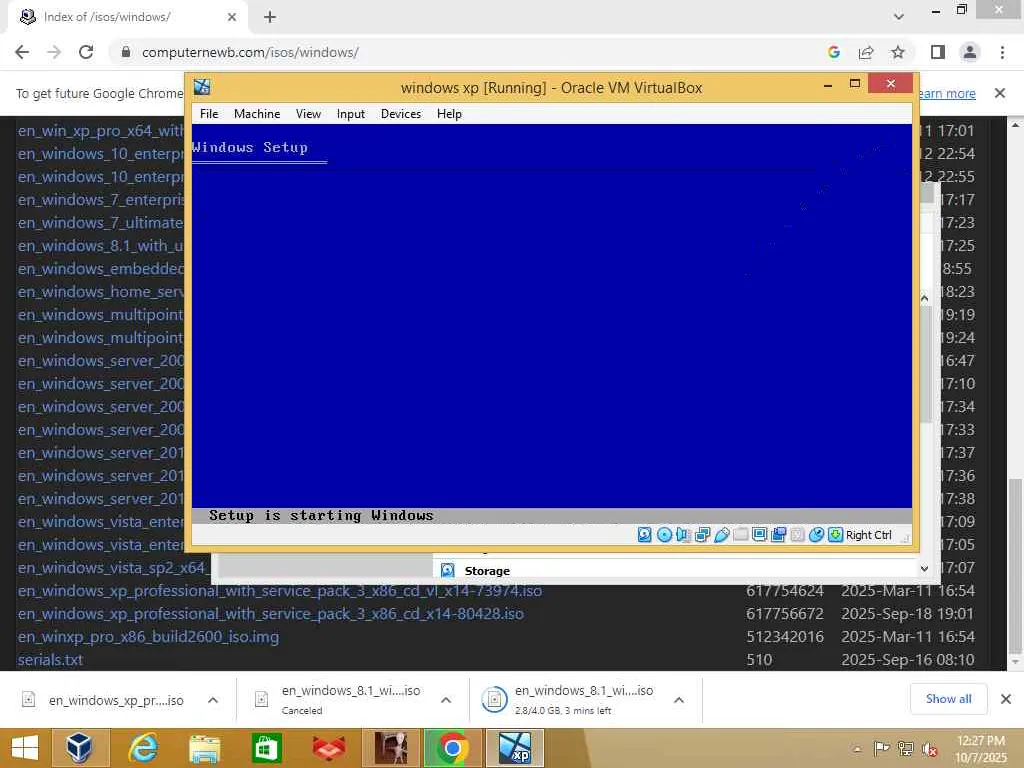Image resolution: width=1024 pixels, height=768 pixels.
Task: Click the grayed CPU indicator icon in status bar
Action: (797, 535)
